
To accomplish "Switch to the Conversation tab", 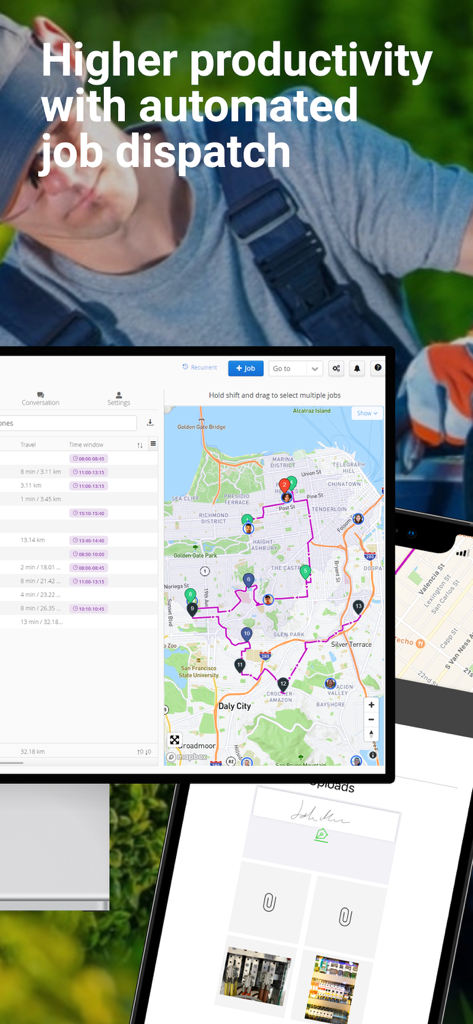I will click(40, 398).
